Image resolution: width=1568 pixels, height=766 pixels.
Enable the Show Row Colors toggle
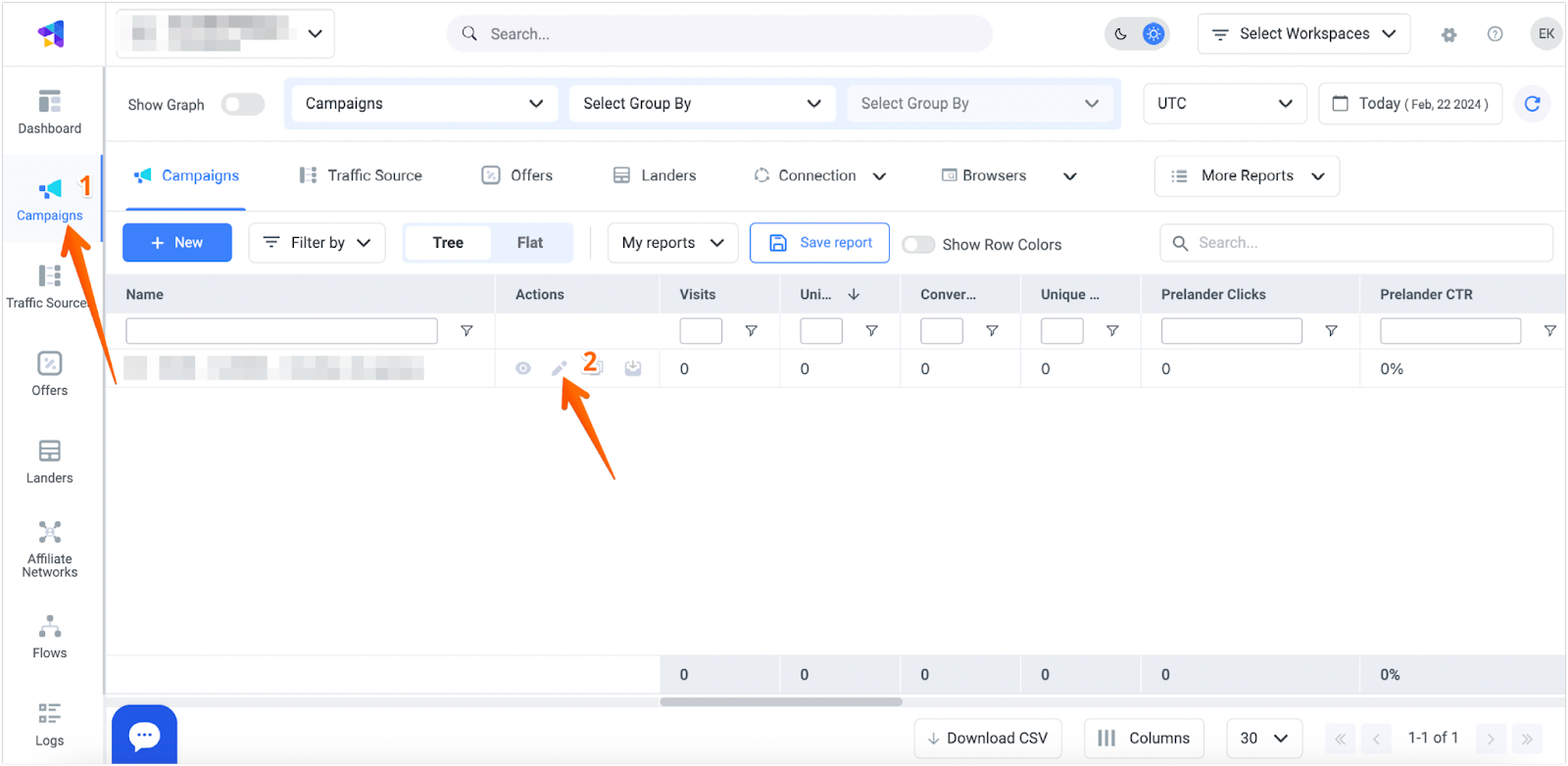point(918,245)
